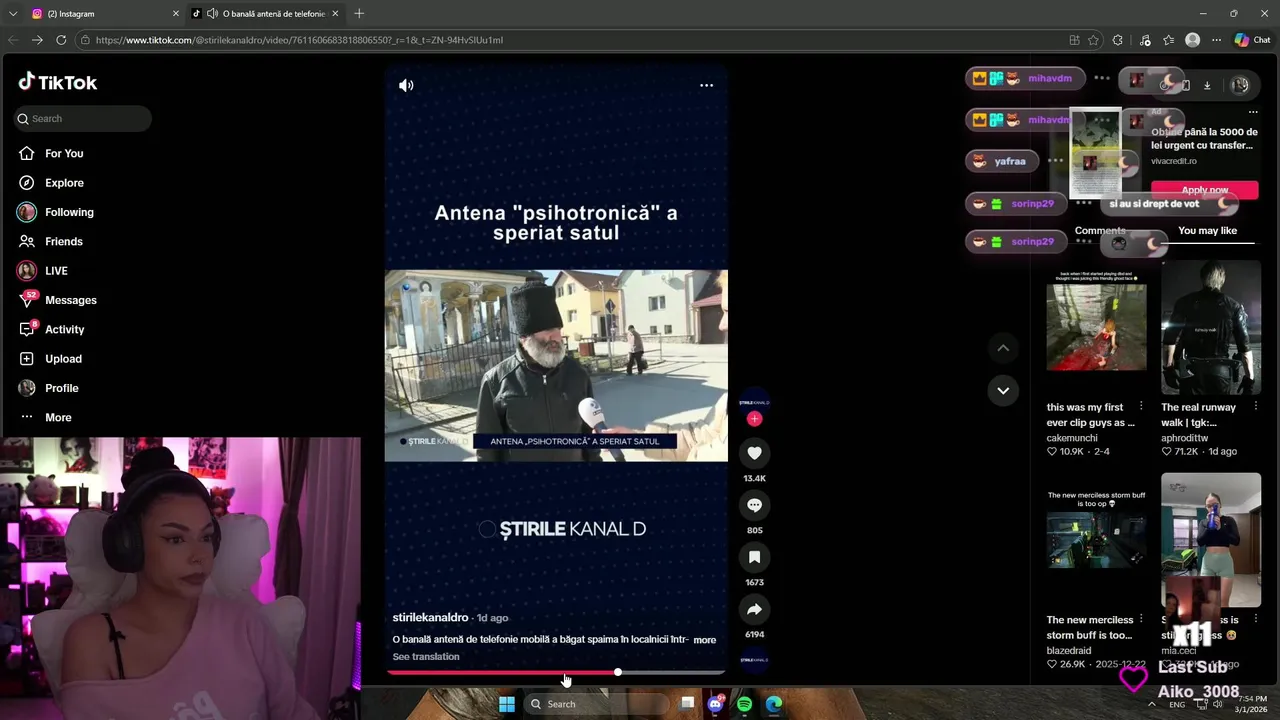Open merciless storm buff video thumbnail

[x=1096, y=540]
